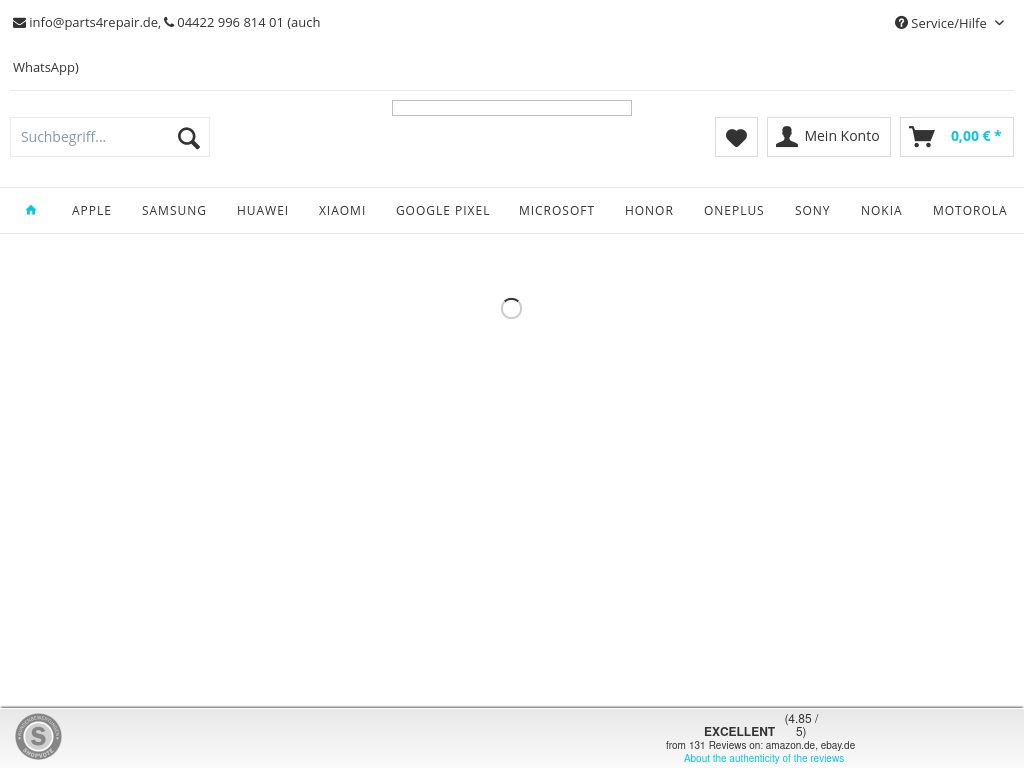Open the Google Pixel category
Viewport: 1024px width, 768px height.
(443, 211)
